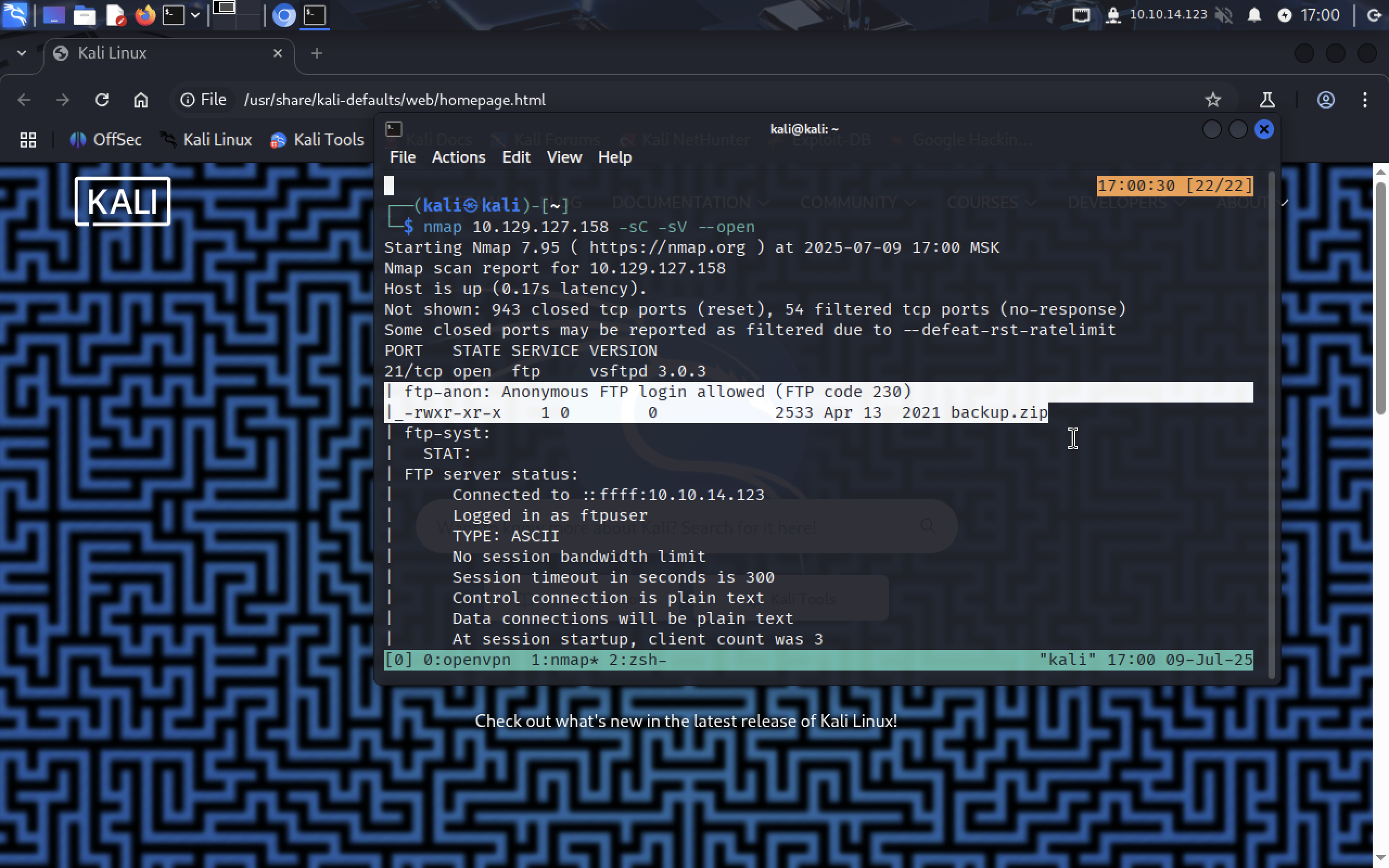This screenshot has width=1389, height=868.
Task: Open the terminal View menu
Action: click(x=564, y=157)
